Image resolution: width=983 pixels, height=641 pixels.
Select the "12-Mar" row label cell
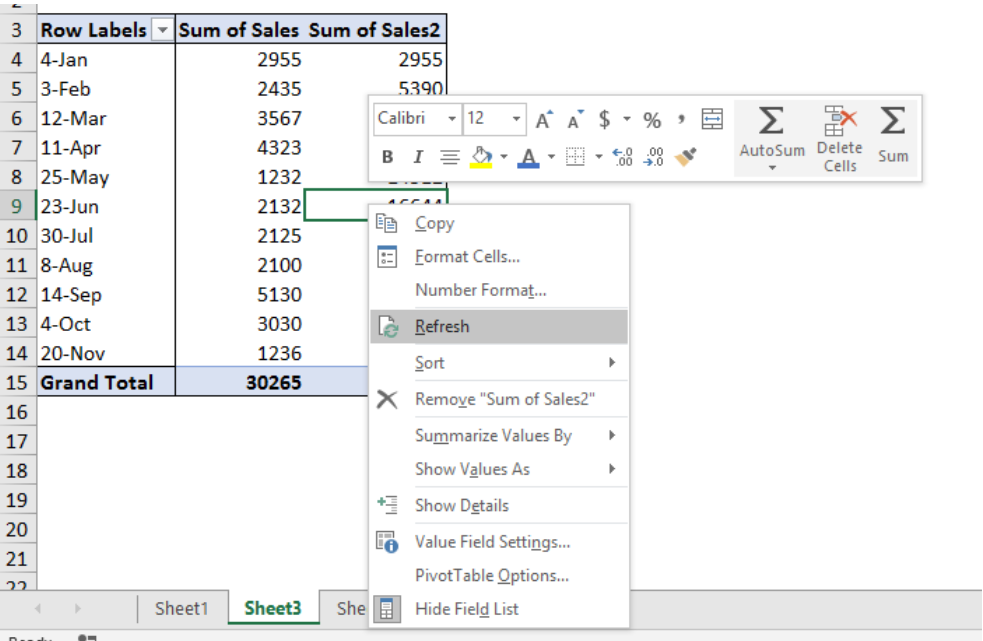click(106, 119)
